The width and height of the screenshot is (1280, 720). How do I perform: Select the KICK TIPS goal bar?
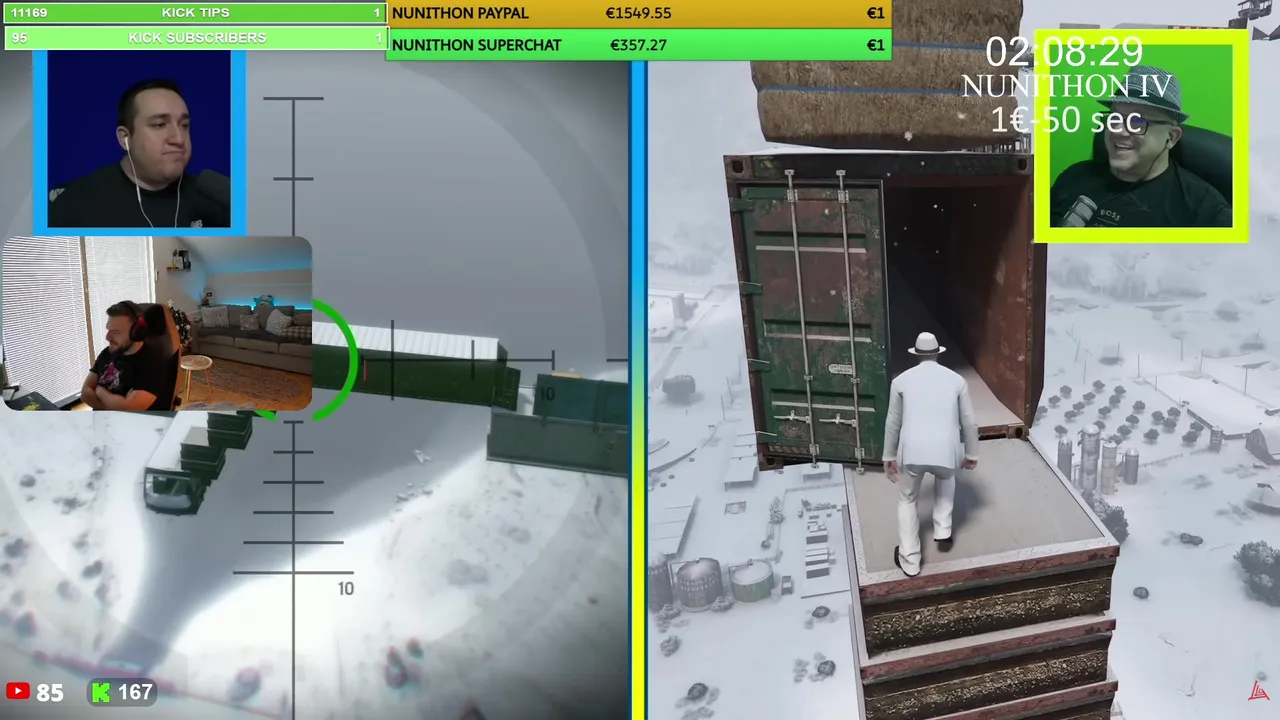click(195, 13)
